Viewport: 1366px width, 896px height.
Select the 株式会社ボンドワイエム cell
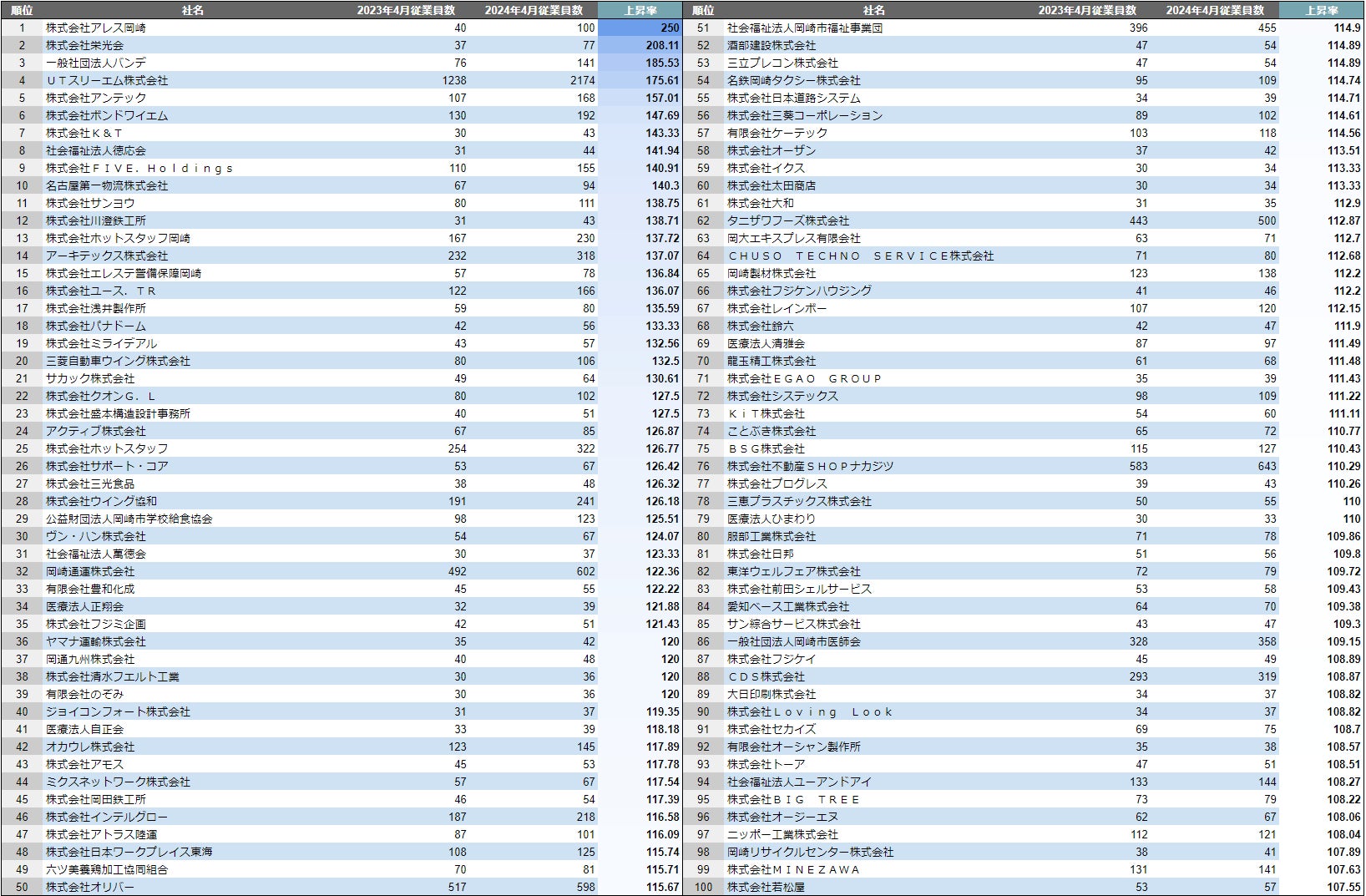[x=107, y=115]
